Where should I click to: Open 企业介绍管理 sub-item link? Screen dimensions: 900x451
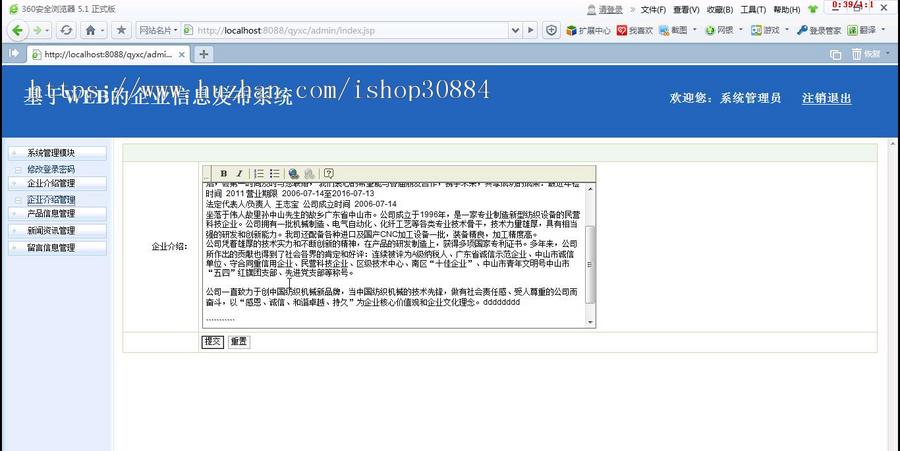click(x=52, y=200)
